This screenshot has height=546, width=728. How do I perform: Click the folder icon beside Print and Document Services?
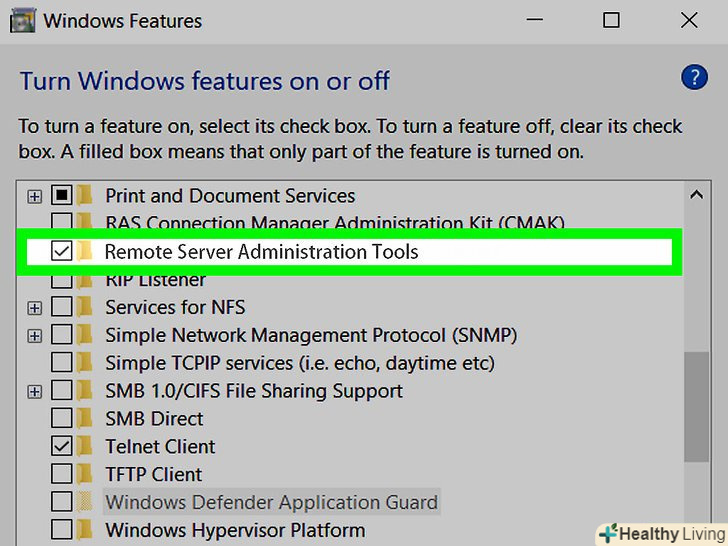click(86, 196)
